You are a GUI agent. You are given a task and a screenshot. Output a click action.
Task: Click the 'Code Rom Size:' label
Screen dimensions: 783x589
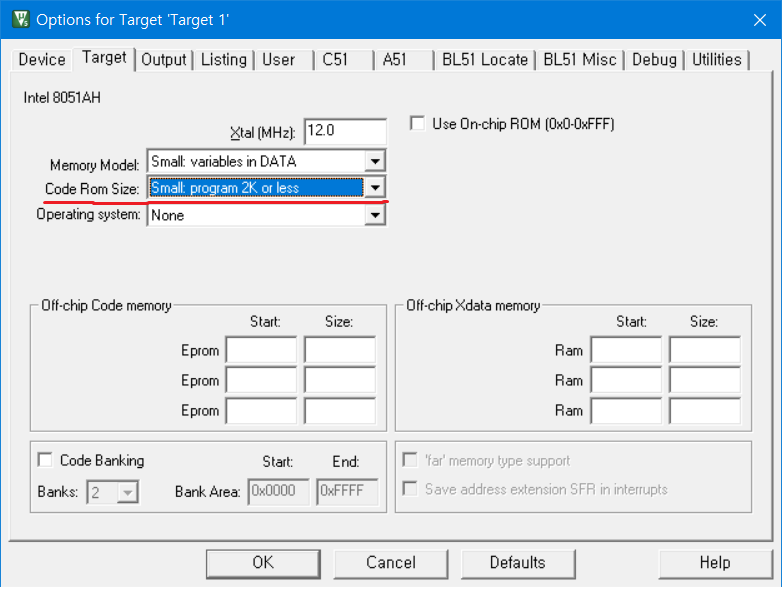[92, 189]
